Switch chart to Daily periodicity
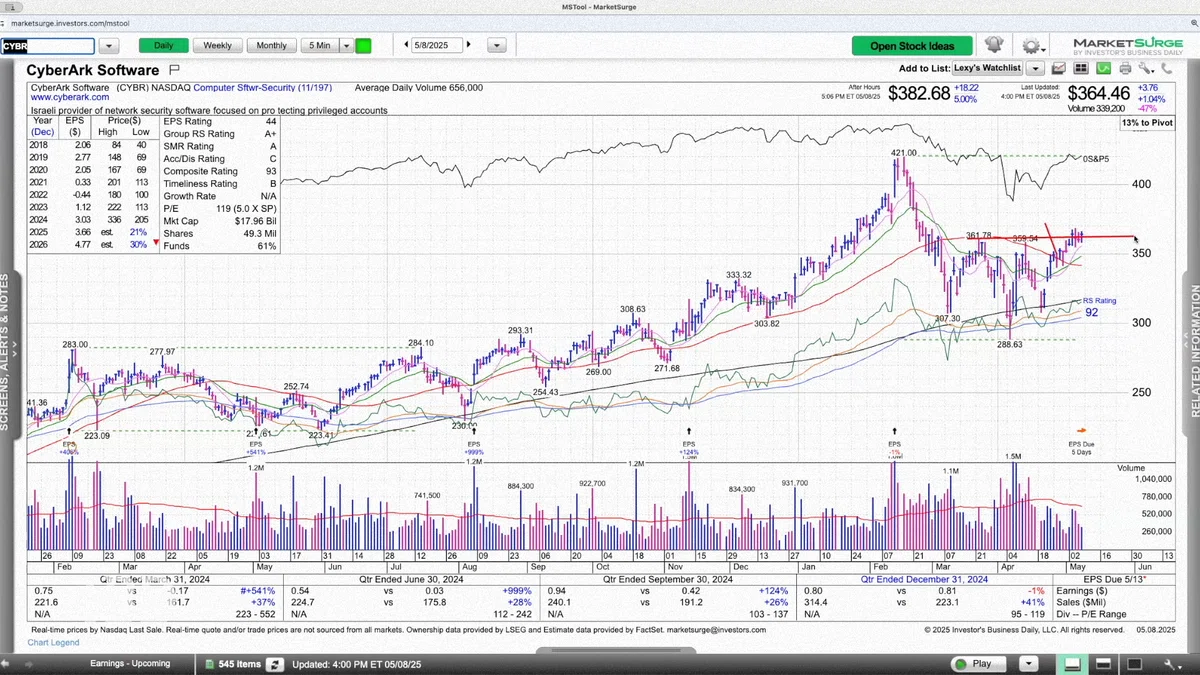The image size is (1200, 675). pos(163,45)
